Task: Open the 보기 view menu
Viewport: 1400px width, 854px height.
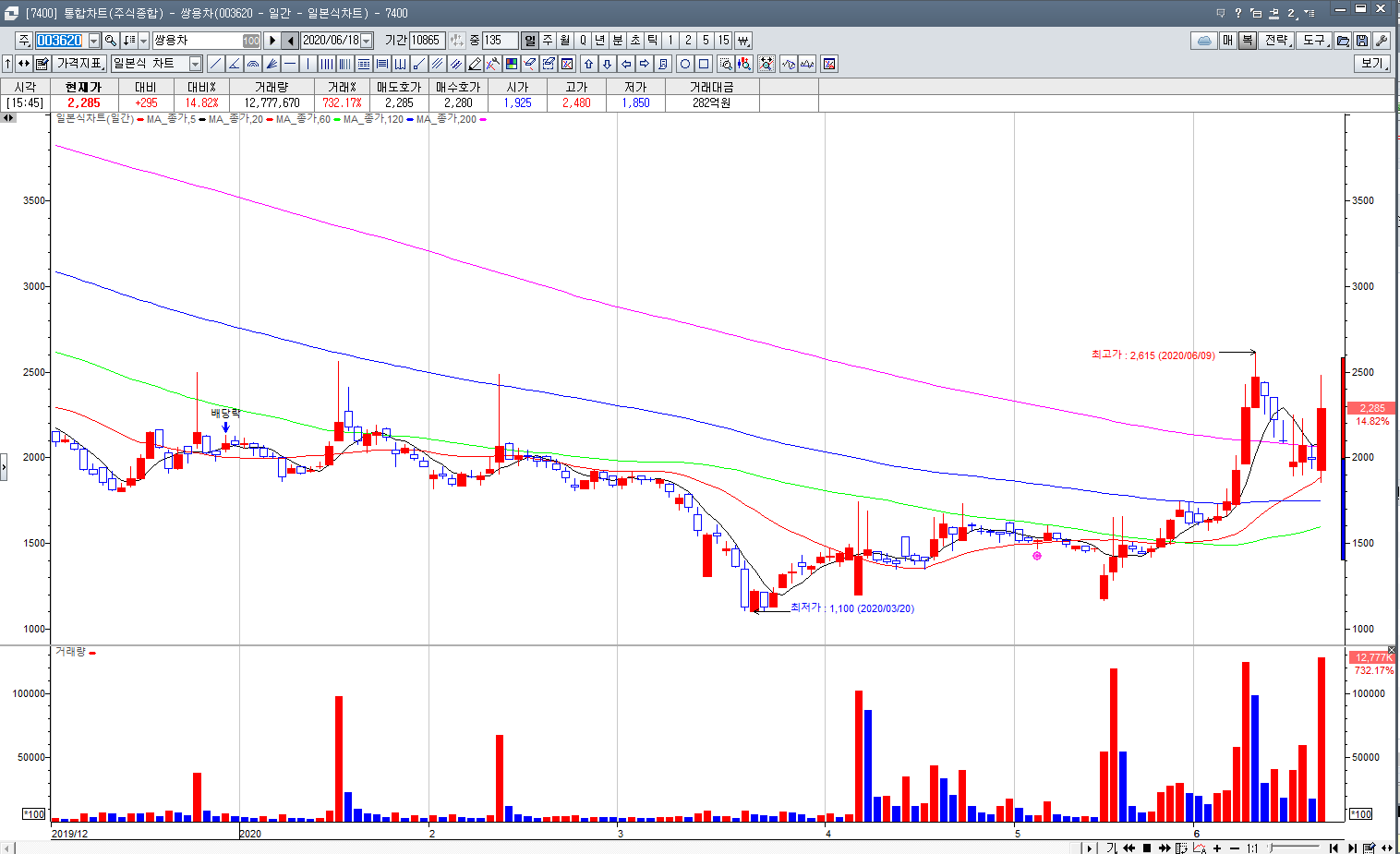Action: [1373, 64]
